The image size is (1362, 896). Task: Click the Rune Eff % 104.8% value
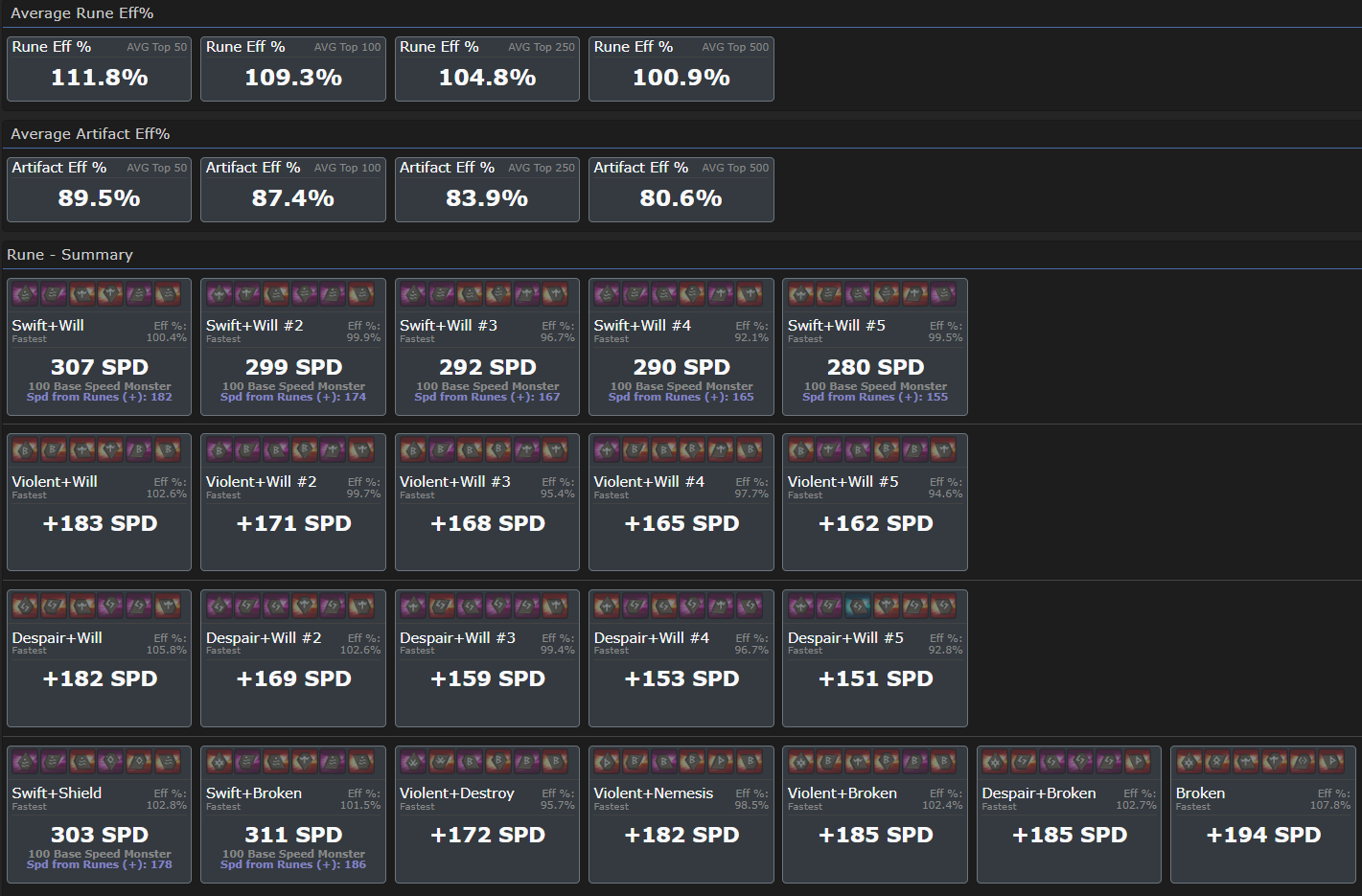(487, 78)
